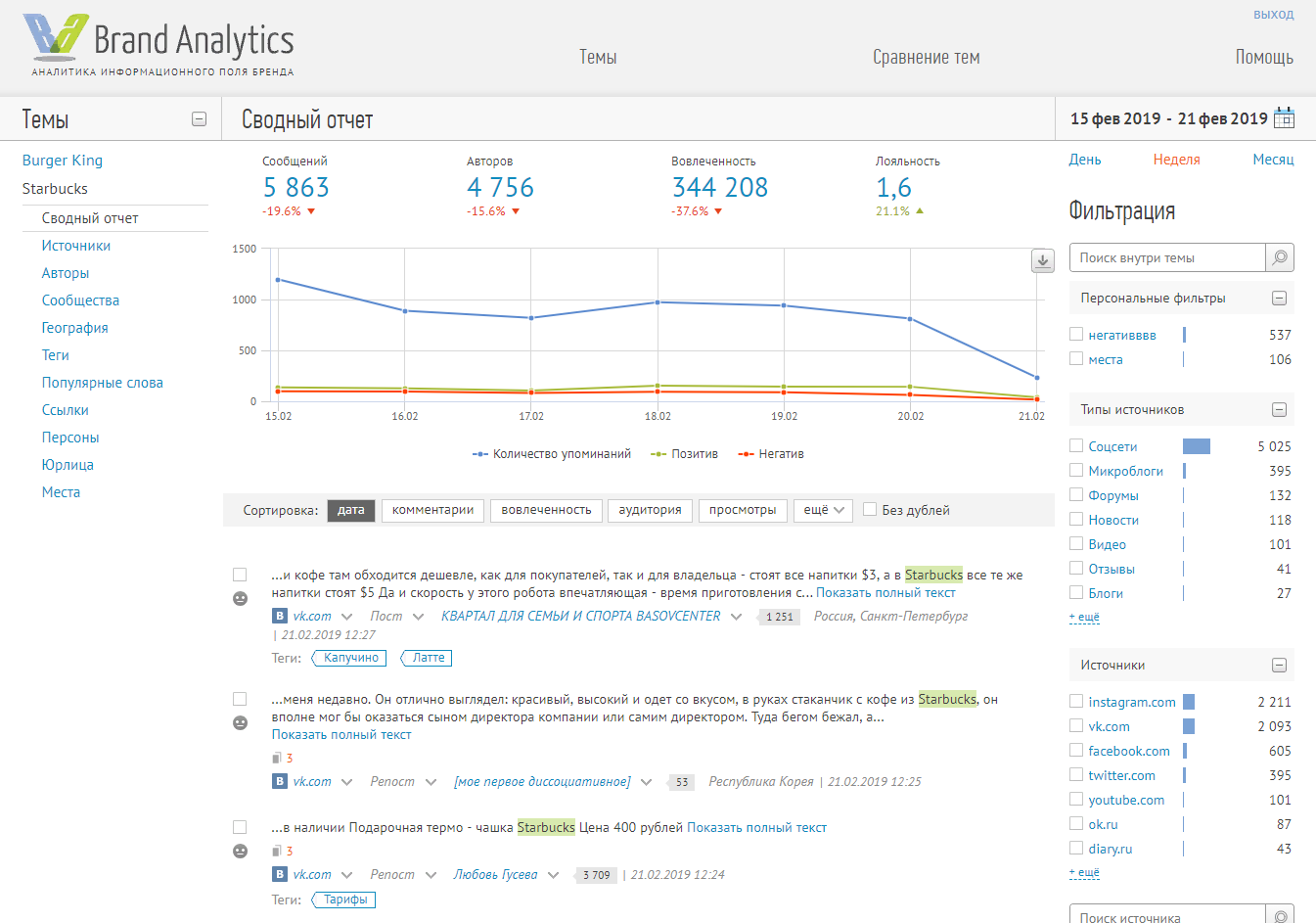Open Сравнение тем menu

click(926, 57)
